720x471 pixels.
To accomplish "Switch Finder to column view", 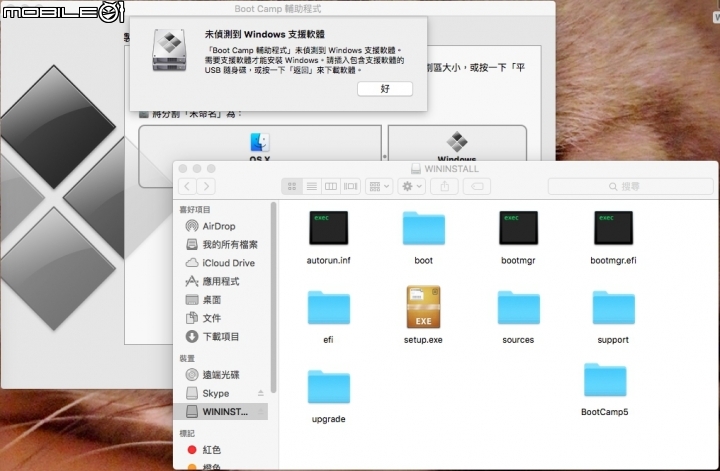I will 331,186.
